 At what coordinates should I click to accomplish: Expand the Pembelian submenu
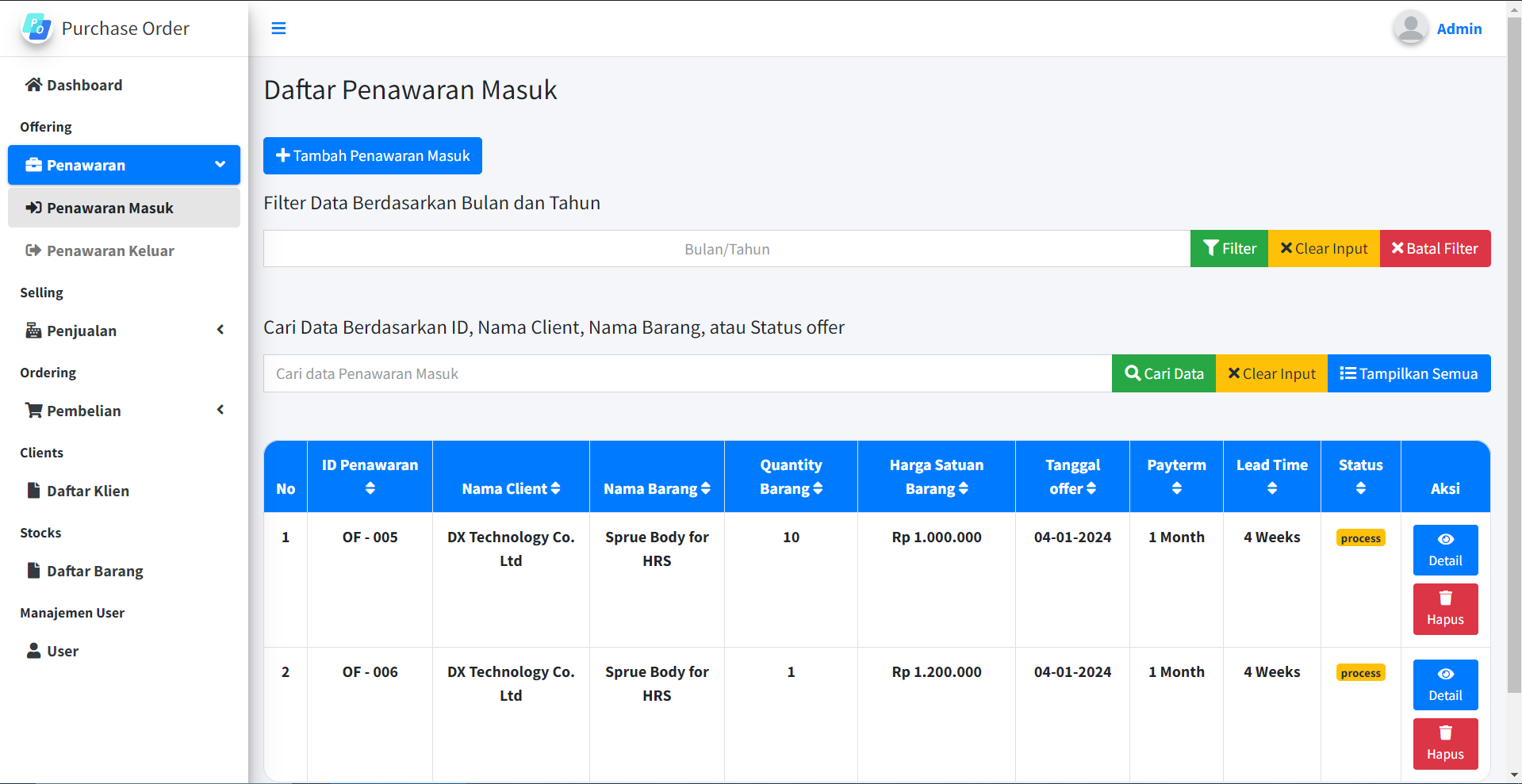click(x=220, y=409)
